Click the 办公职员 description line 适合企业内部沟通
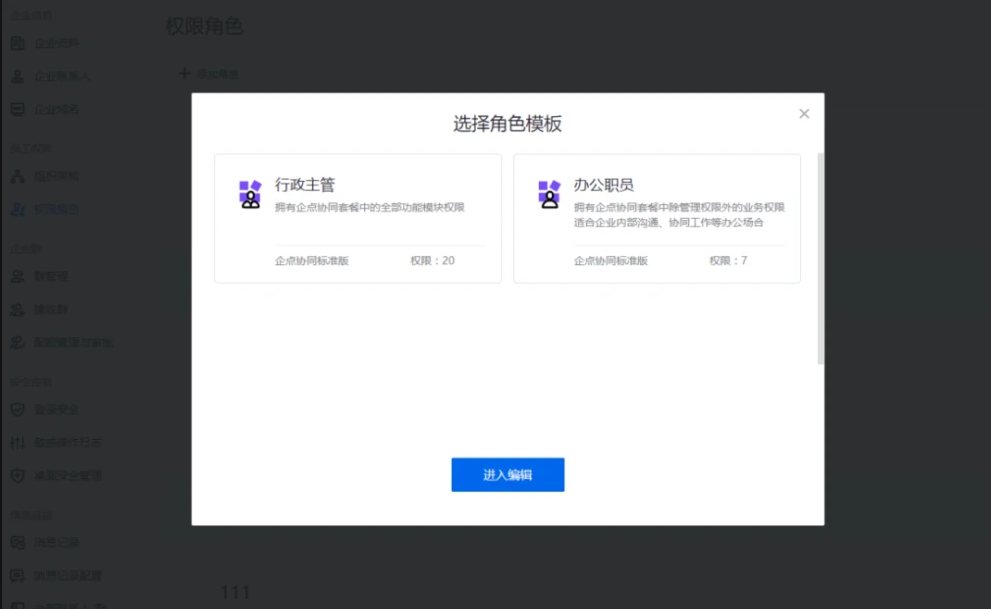 click(669, 222)
